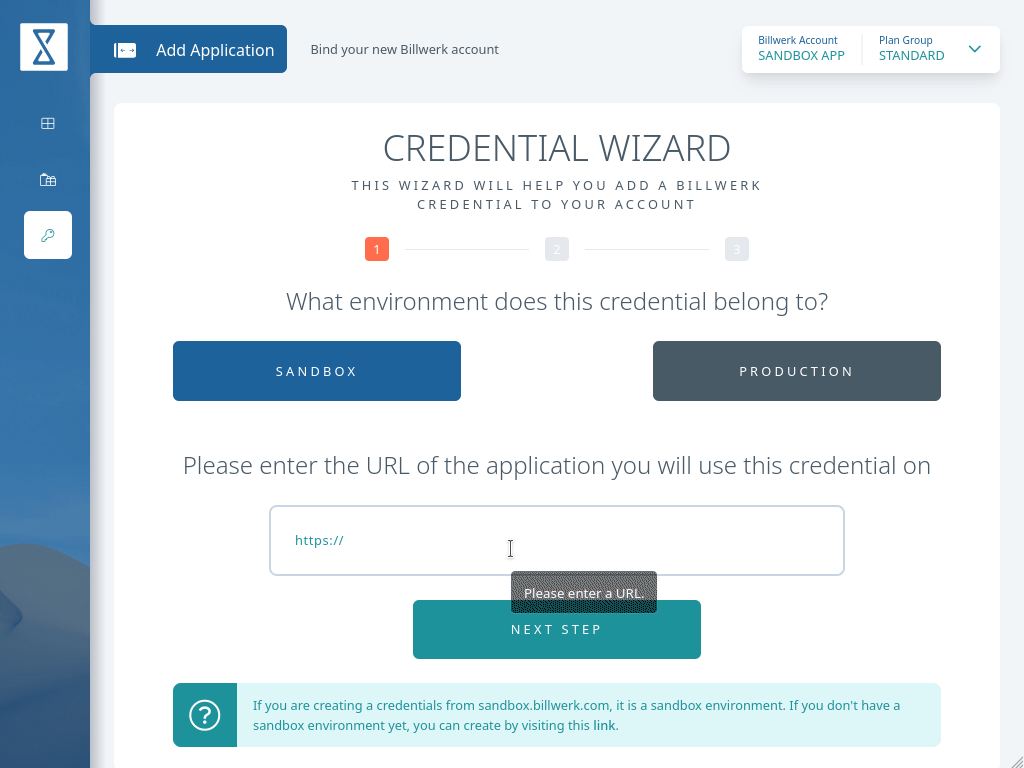Choose the SANDBOX environment option
The image size is (1024, 768).
[x=317, y=371]
